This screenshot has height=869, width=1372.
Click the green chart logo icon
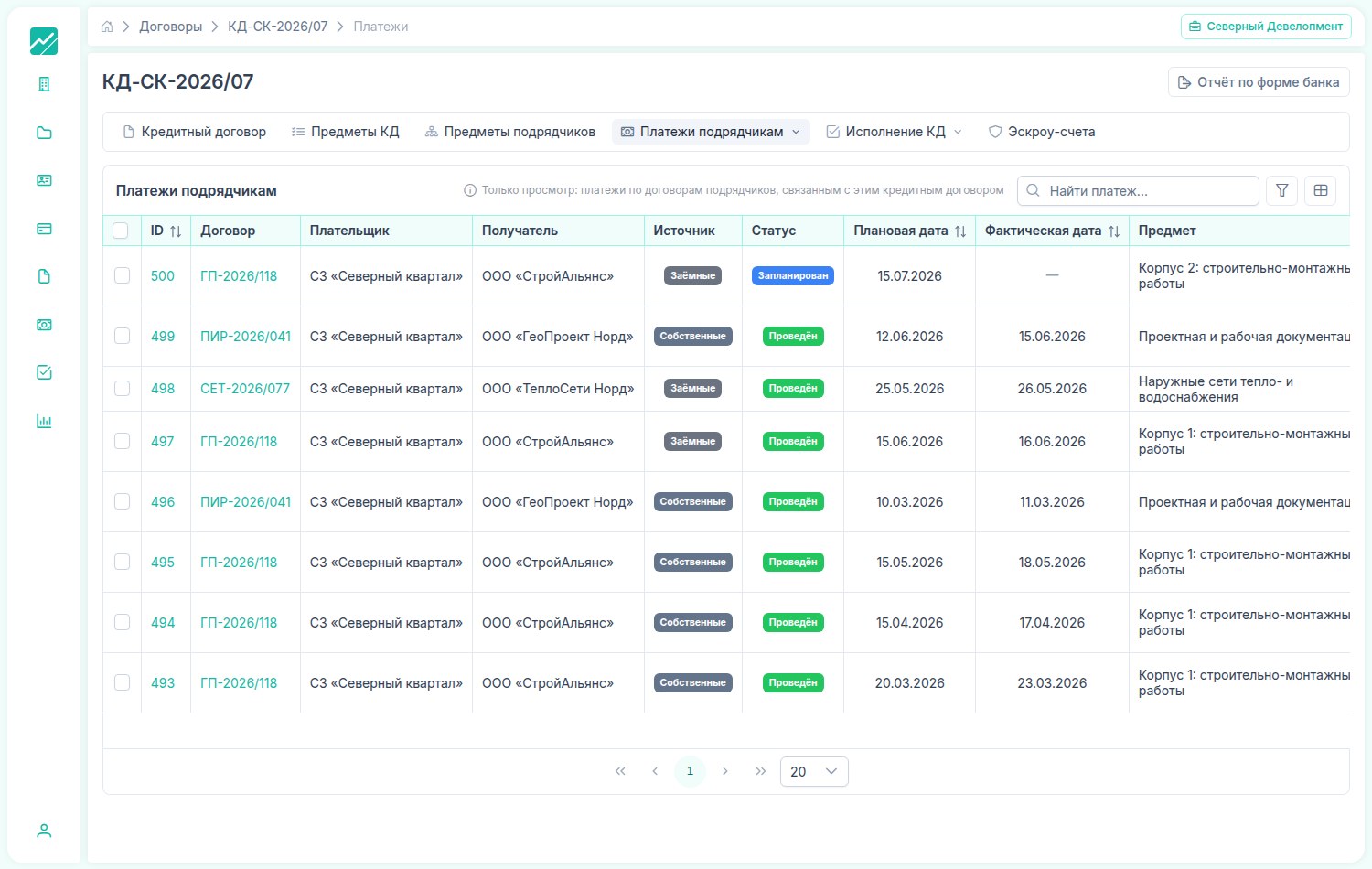[x=44, y=41]
